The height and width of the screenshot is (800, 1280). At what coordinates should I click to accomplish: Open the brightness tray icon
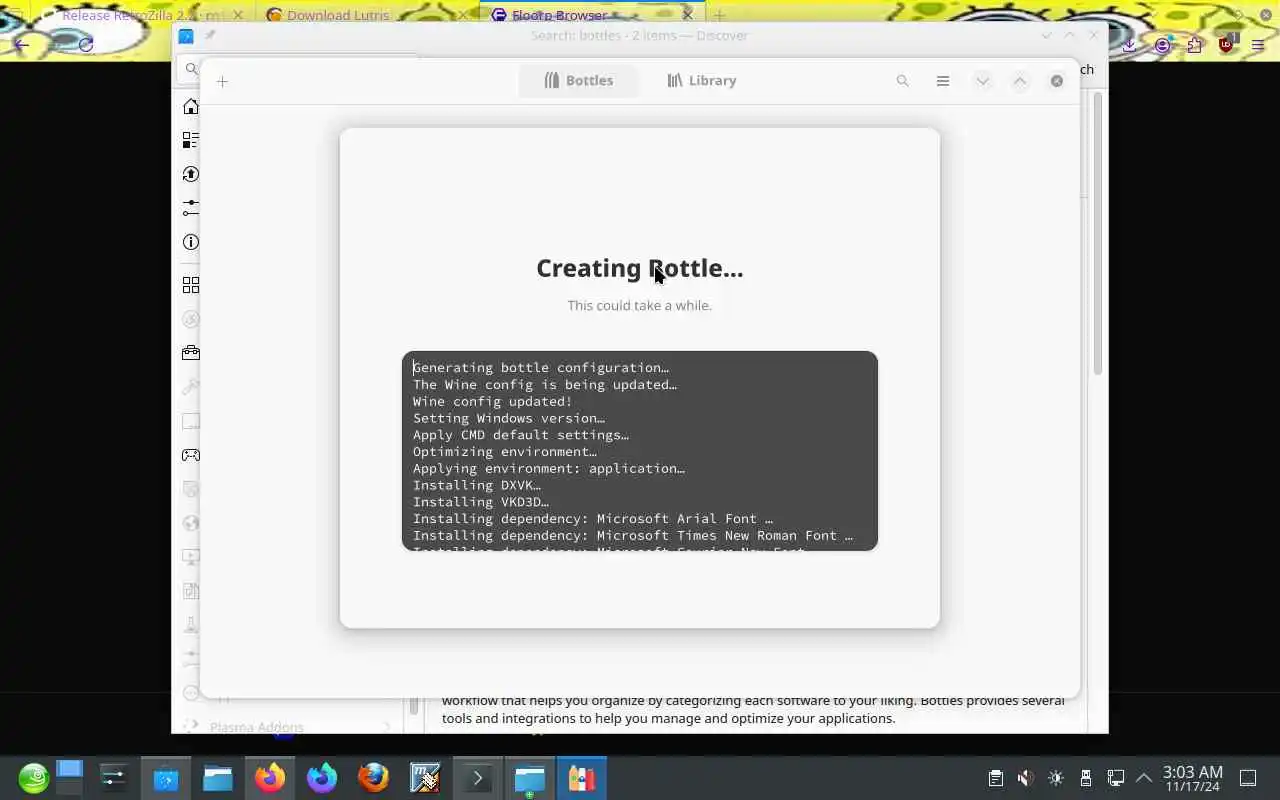pyautogui.click(x=1056, y=778)
